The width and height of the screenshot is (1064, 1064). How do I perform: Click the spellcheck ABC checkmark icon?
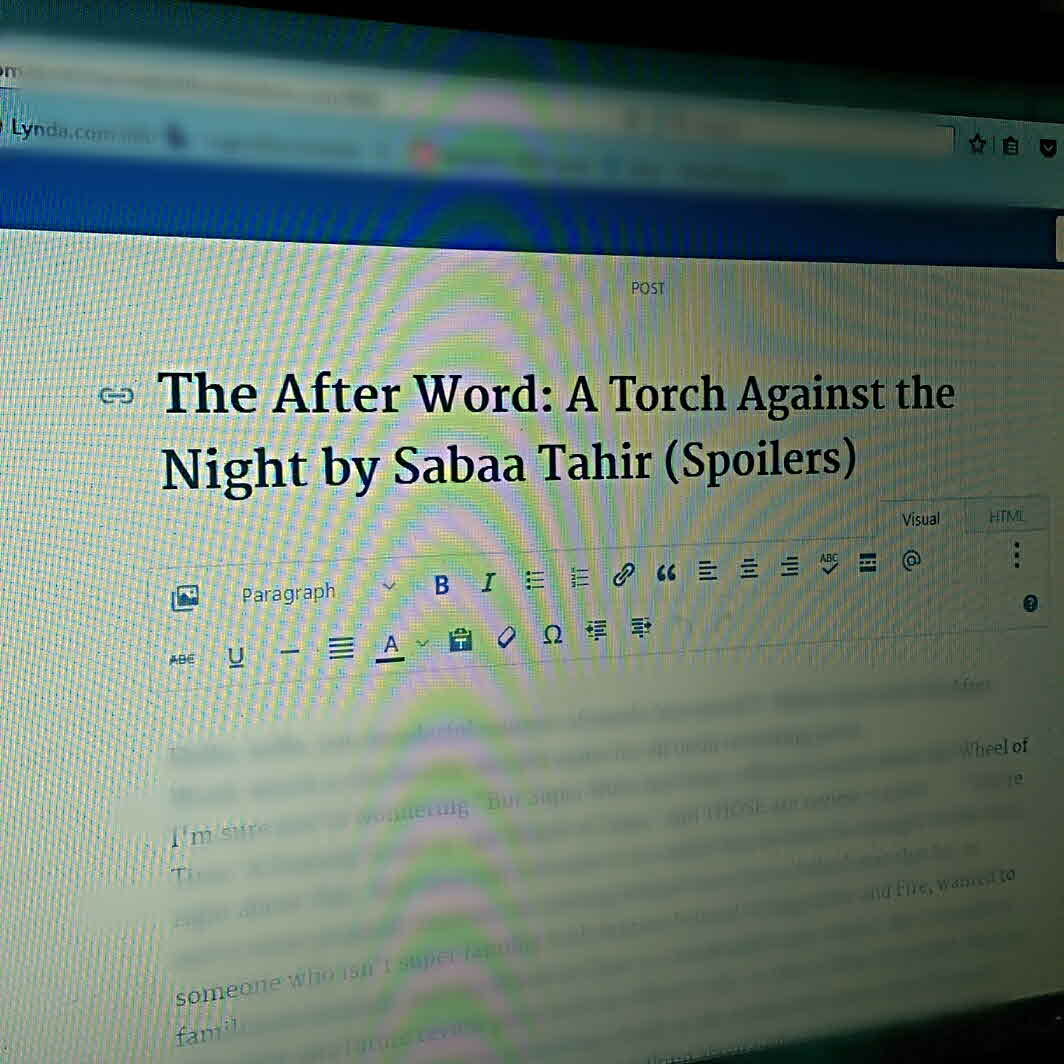coord(829,564)
